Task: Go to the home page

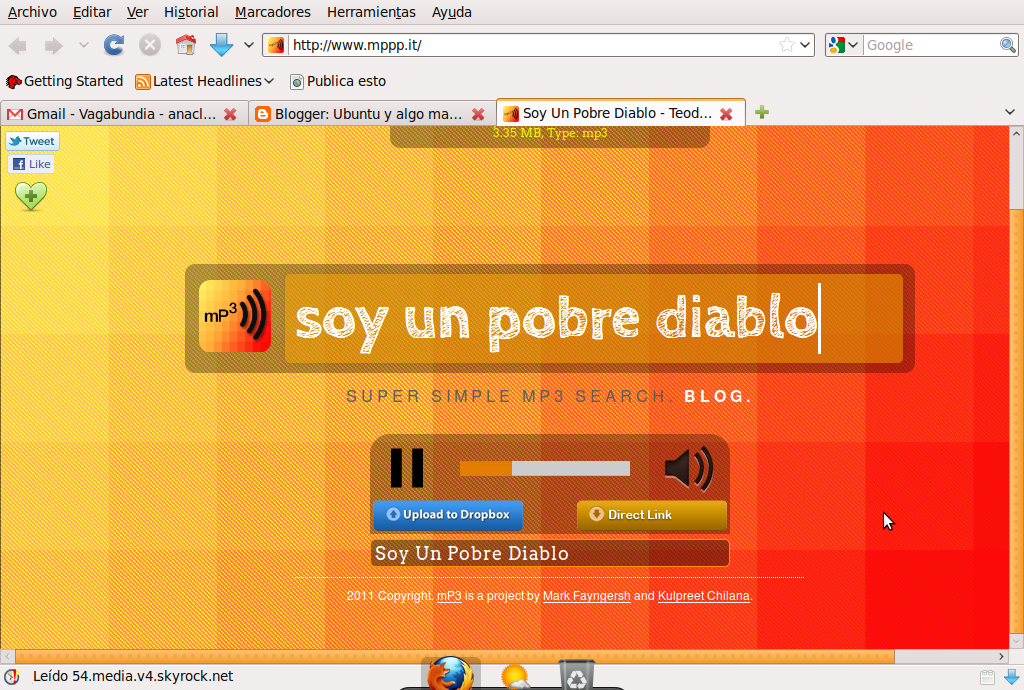Action: (186, 45)
